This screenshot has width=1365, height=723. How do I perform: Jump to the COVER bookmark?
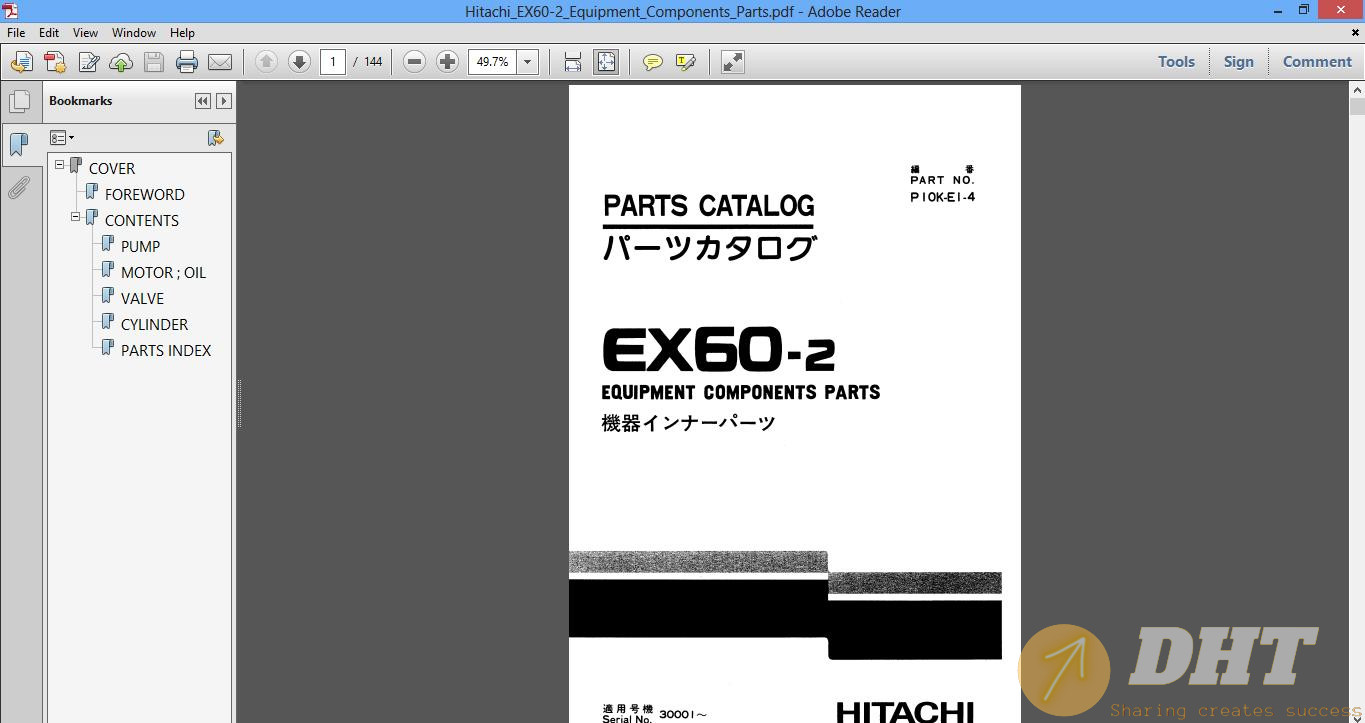tap(112, 168)
